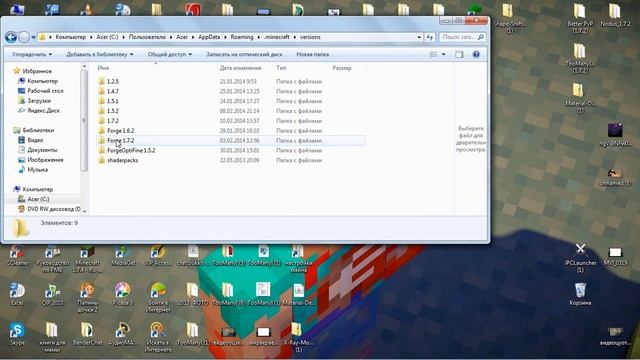Click Пользователи in the address breadcrumb
This screenshot has width=640, height=360.
click(x=147, y=37)
